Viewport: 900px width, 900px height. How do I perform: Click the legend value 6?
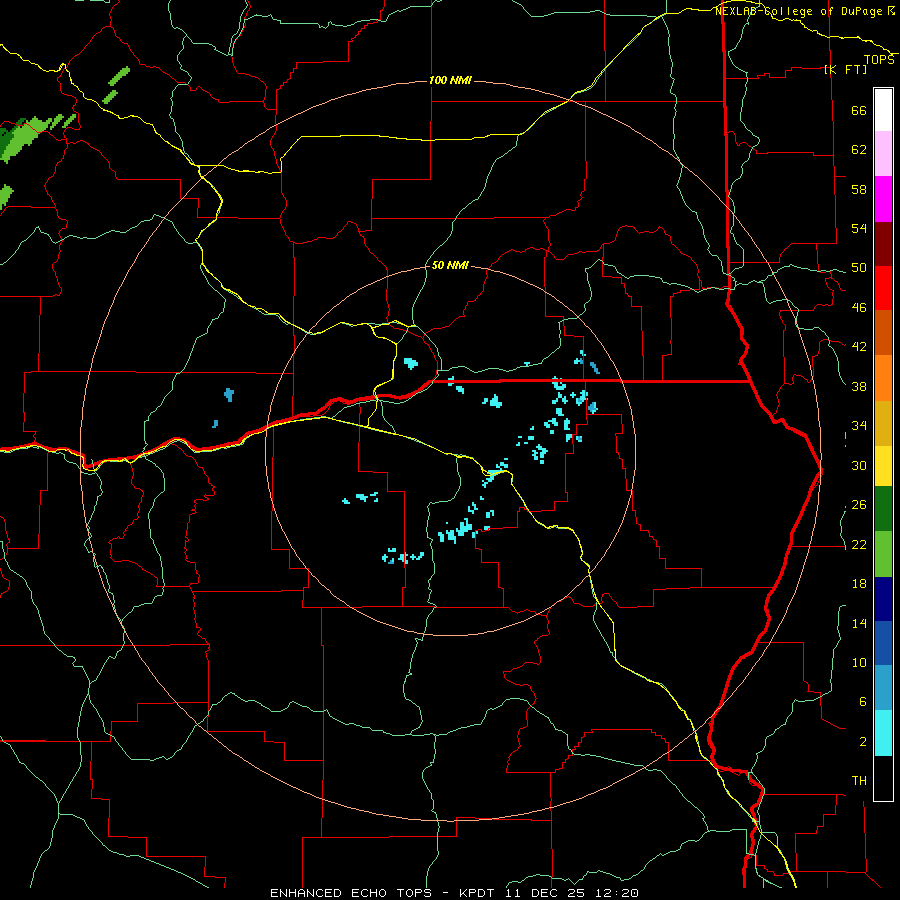[862, 702]
